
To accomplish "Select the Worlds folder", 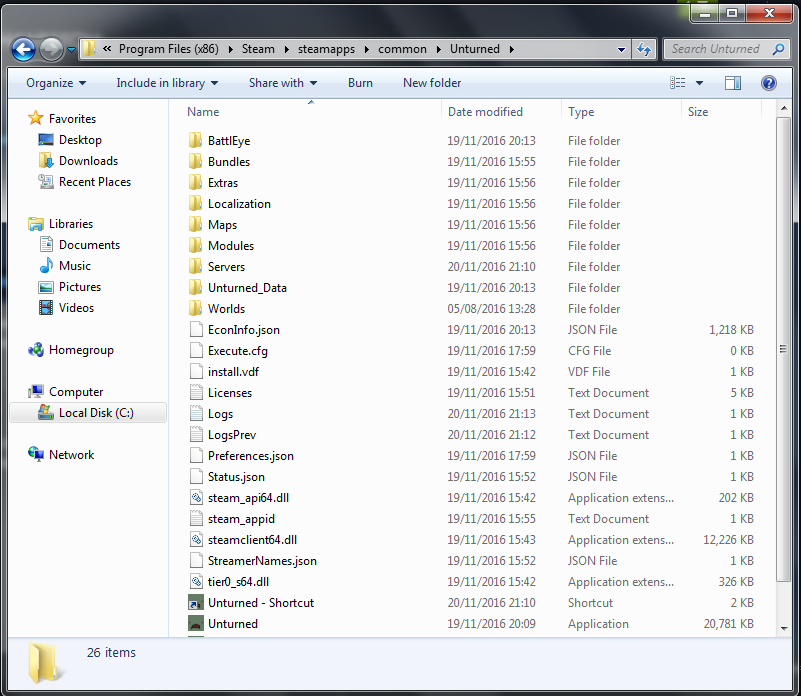I will point(226,309).
